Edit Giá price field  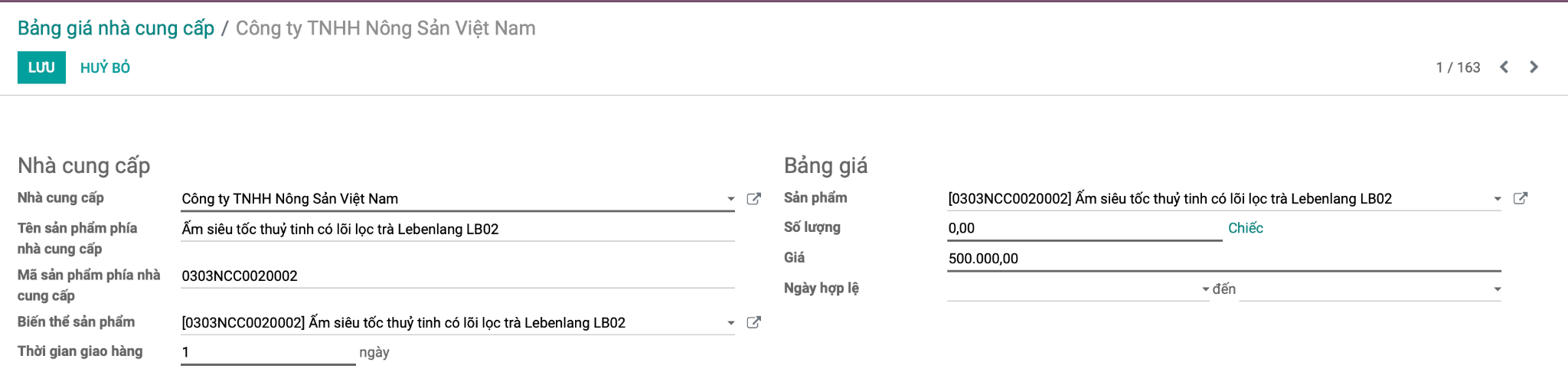[x=1224, y=259]
